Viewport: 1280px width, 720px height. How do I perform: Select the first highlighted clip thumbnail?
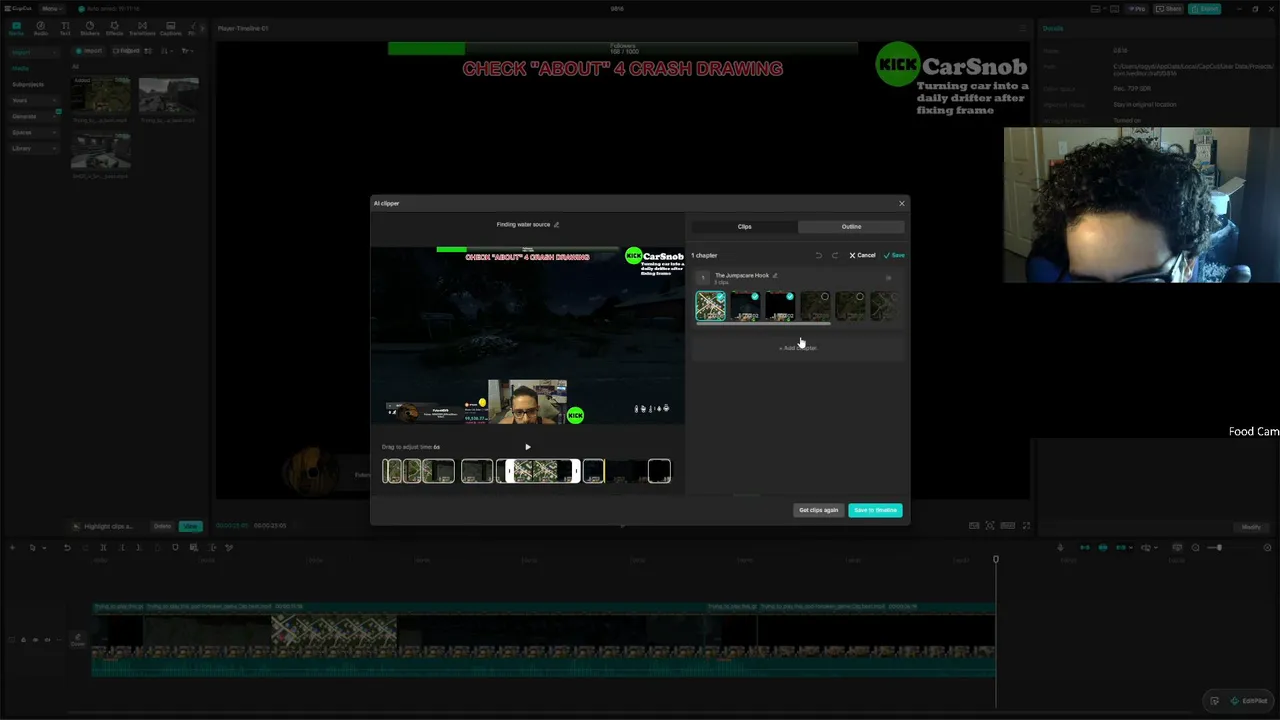(x=711, y=306)
